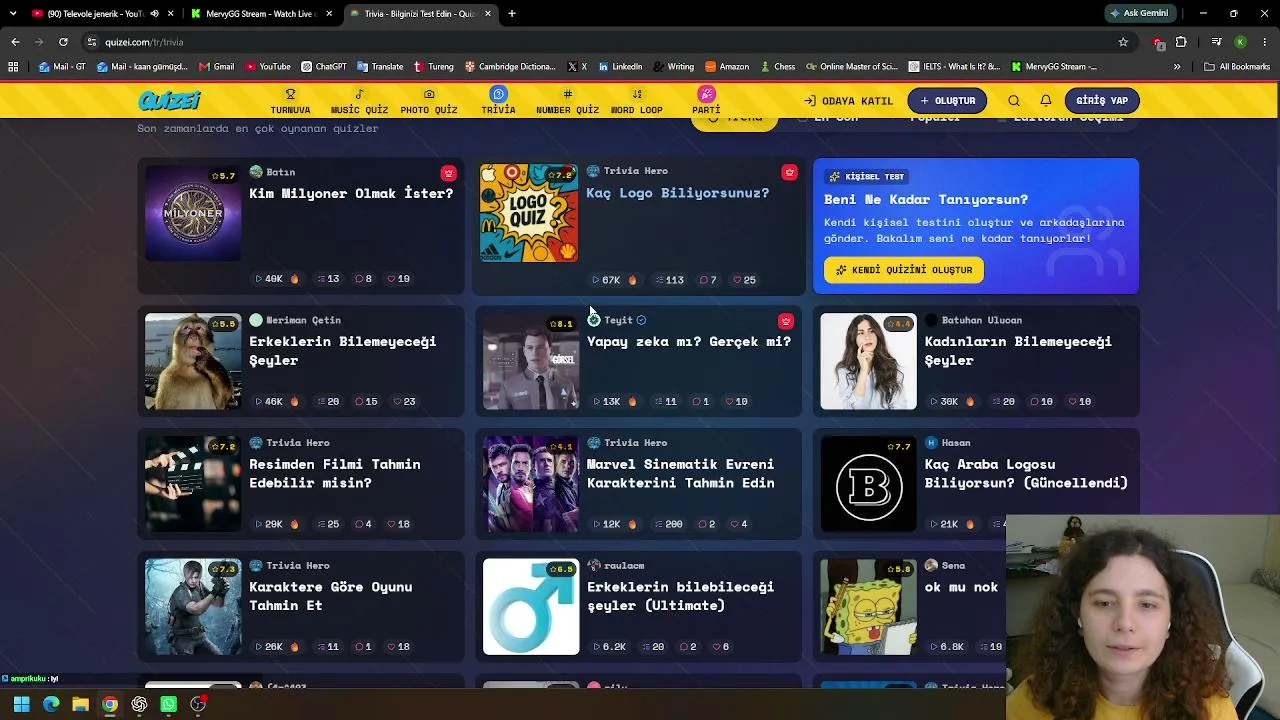Switch to the MervyGG Stream tab

point(261,14)
